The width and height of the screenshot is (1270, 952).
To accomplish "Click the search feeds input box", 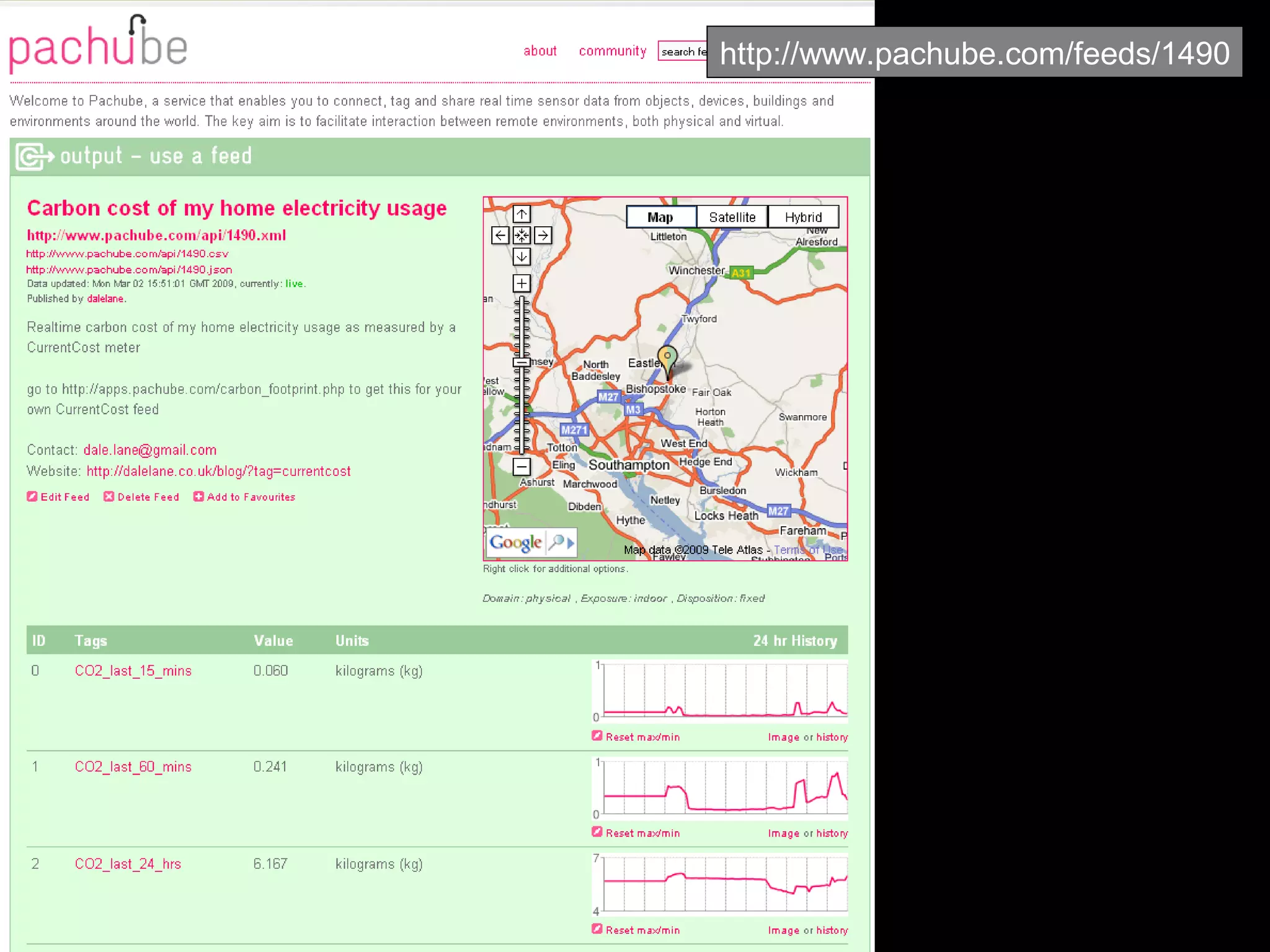I will (683, 51).
